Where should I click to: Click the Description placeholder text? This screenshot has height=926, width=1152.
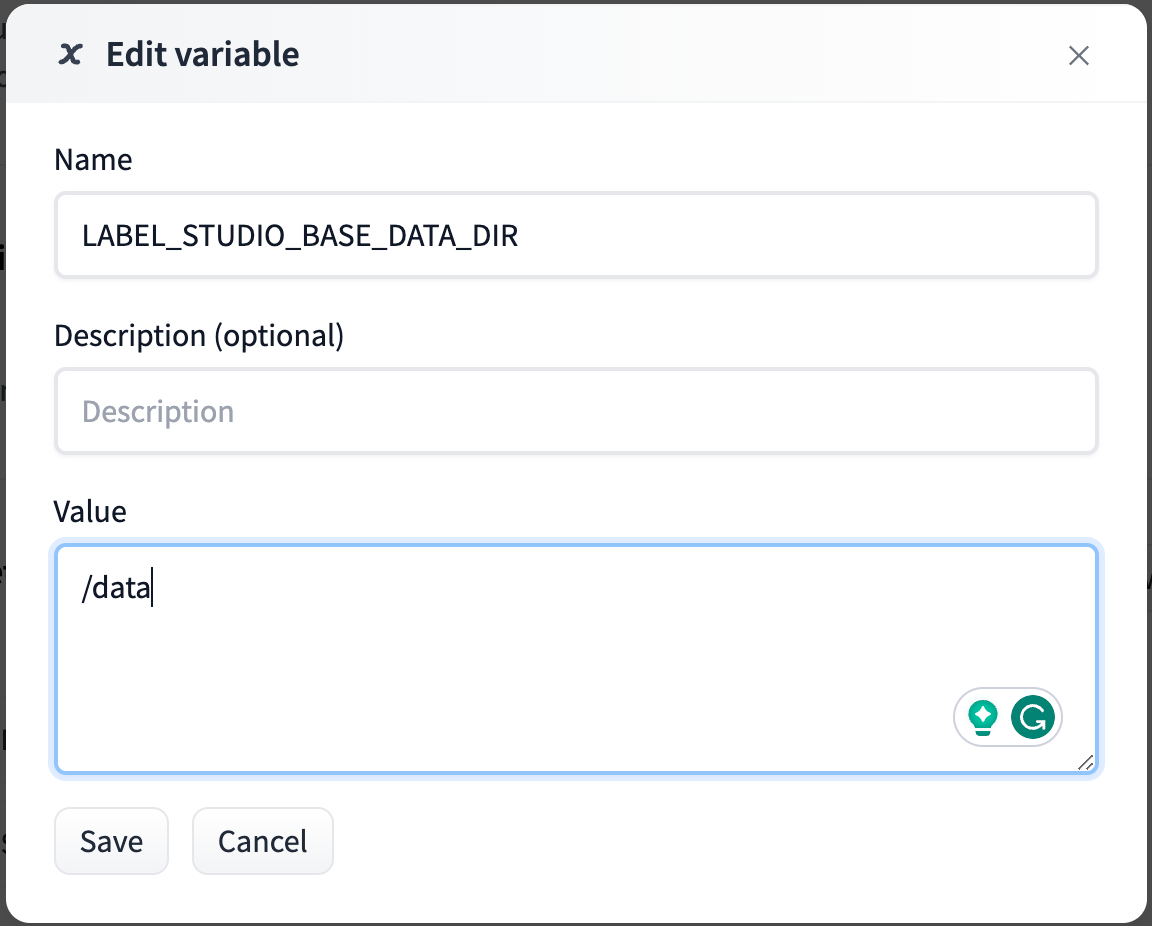[158, 411]
